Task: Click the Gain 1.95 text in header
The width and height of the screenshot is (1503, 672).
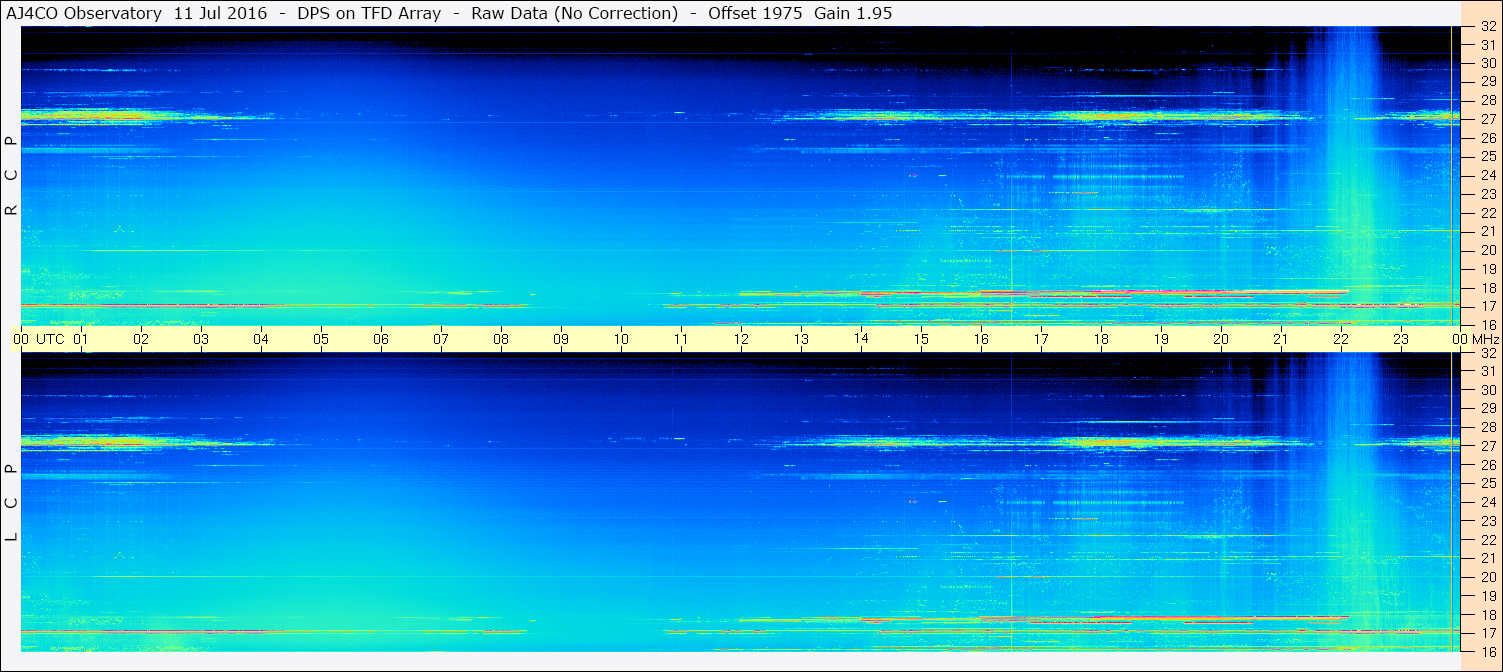Action: [x=853, y=13]
